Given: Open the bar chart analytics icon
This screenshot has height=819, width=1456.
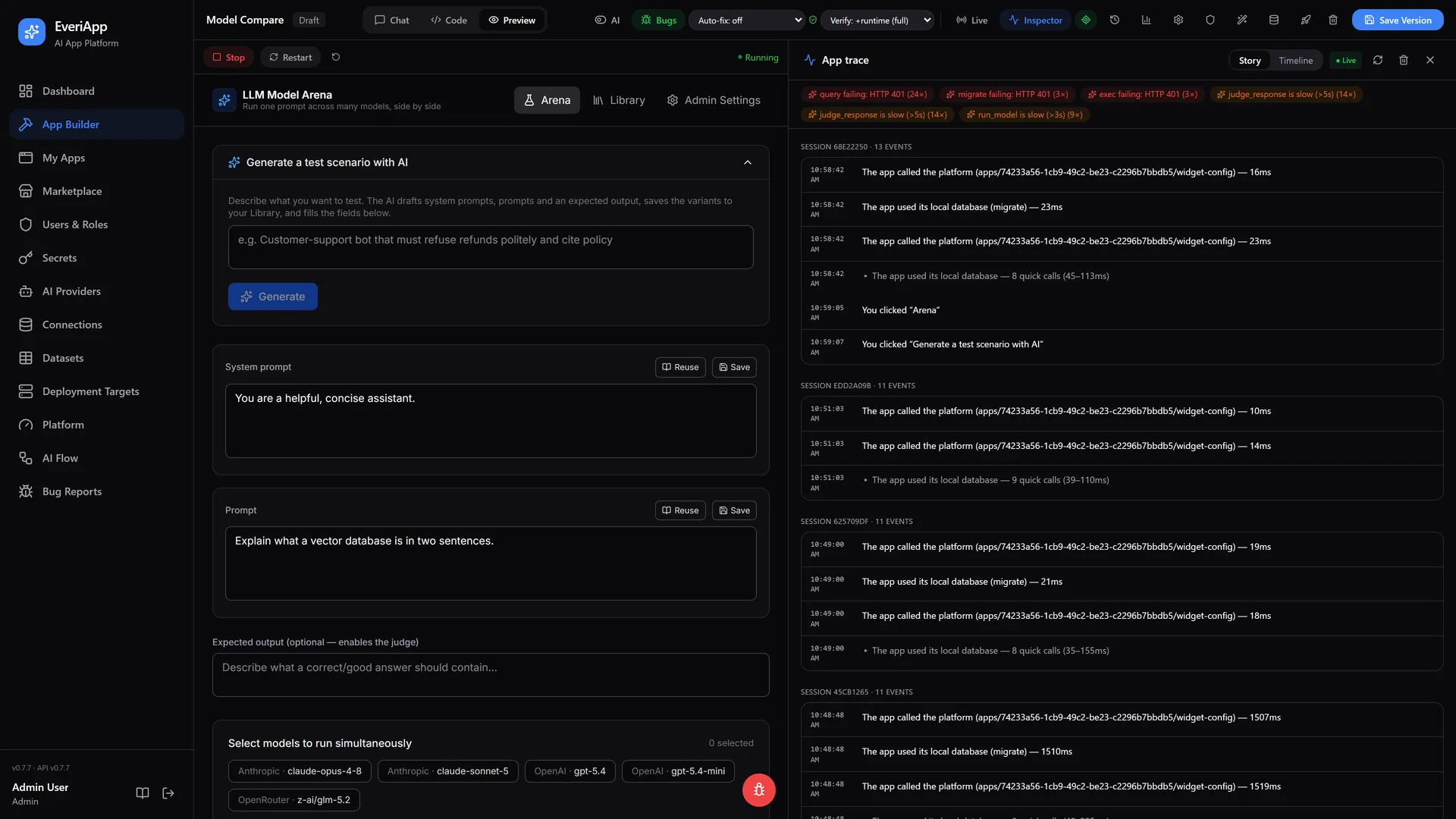Looking at the screenshot, I should pyautogui.click(x=1147, y=20).
